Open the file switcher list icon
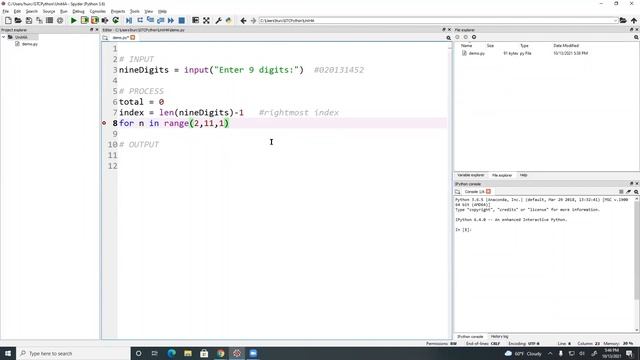 click(49, 20)
